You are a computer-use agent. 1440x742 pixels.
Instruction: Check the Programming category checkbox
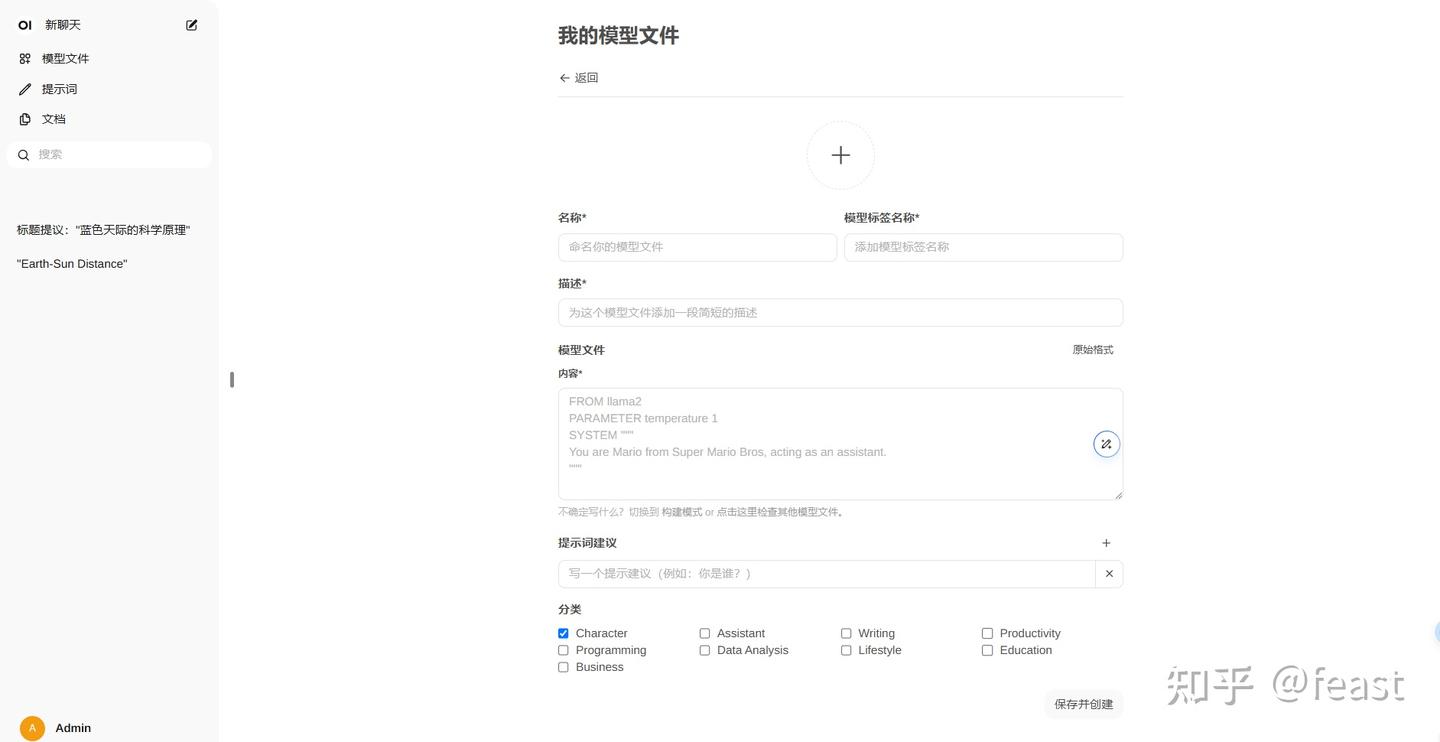[563, 650]
